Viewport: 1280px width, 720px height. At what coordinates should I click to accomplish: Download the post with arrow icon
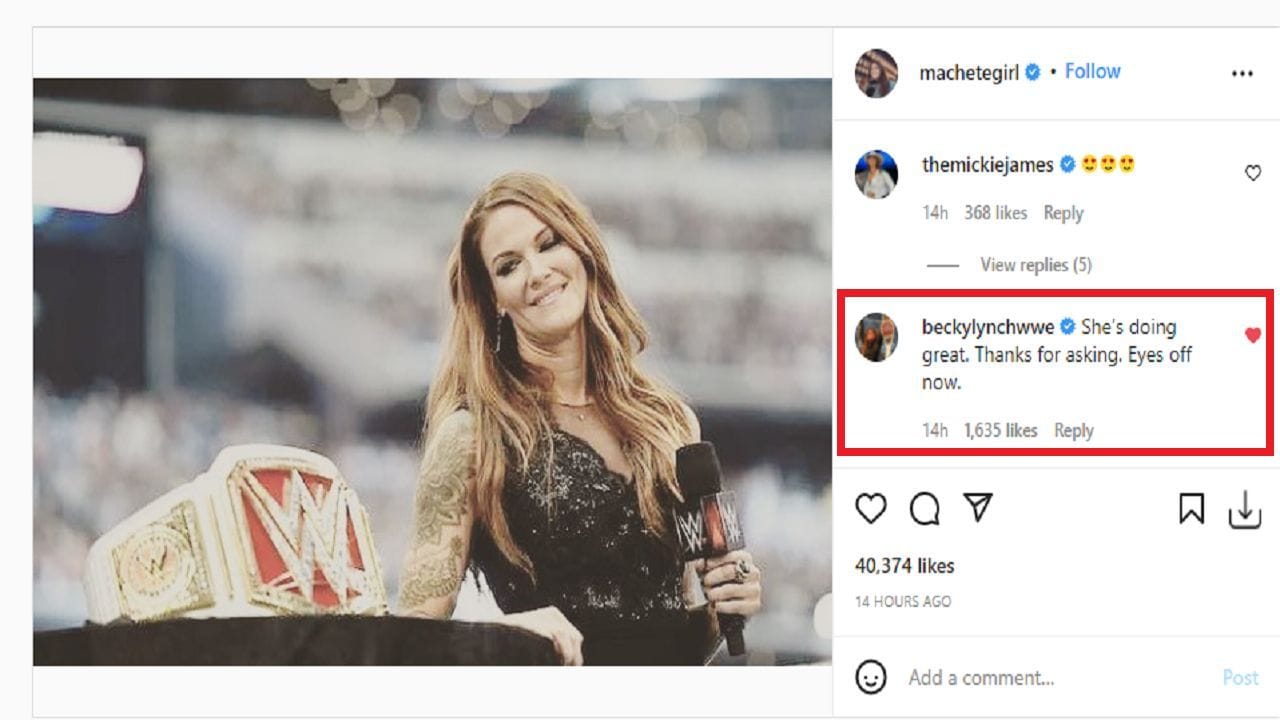pos(1244,510)
